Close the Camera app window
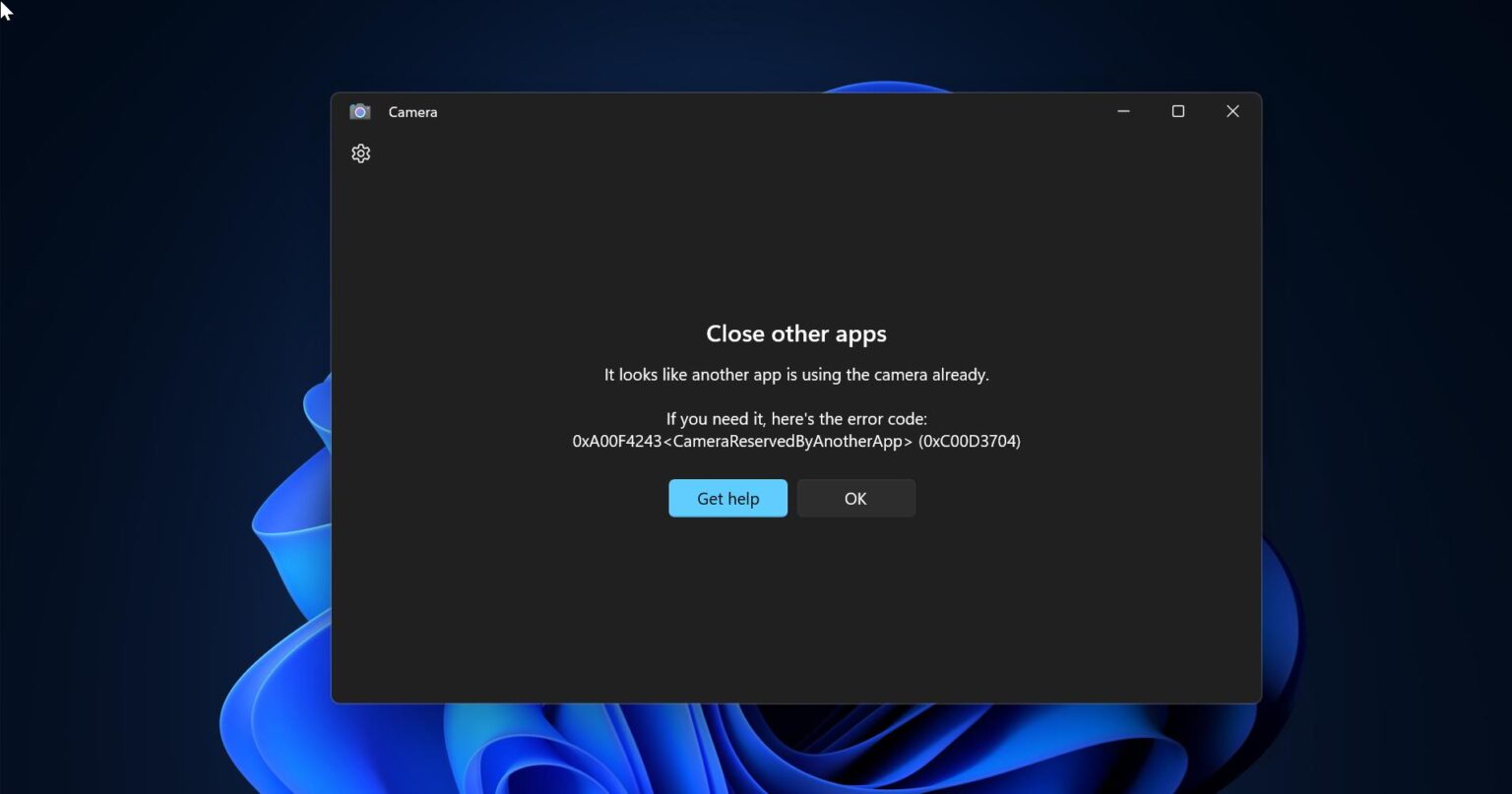This screenshot has width=1512, height=794. 1232,111
